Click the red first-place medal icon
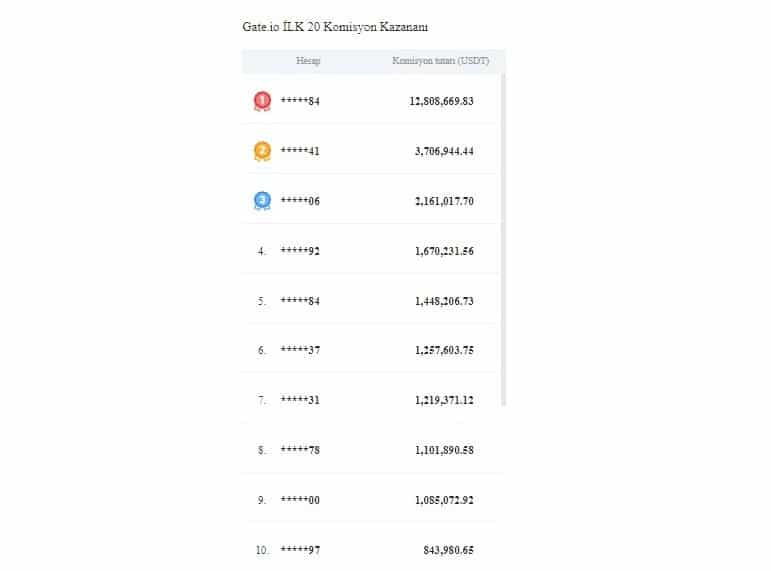Image resolution: width=771 pixels, height=571 pixels. [262, 101]
